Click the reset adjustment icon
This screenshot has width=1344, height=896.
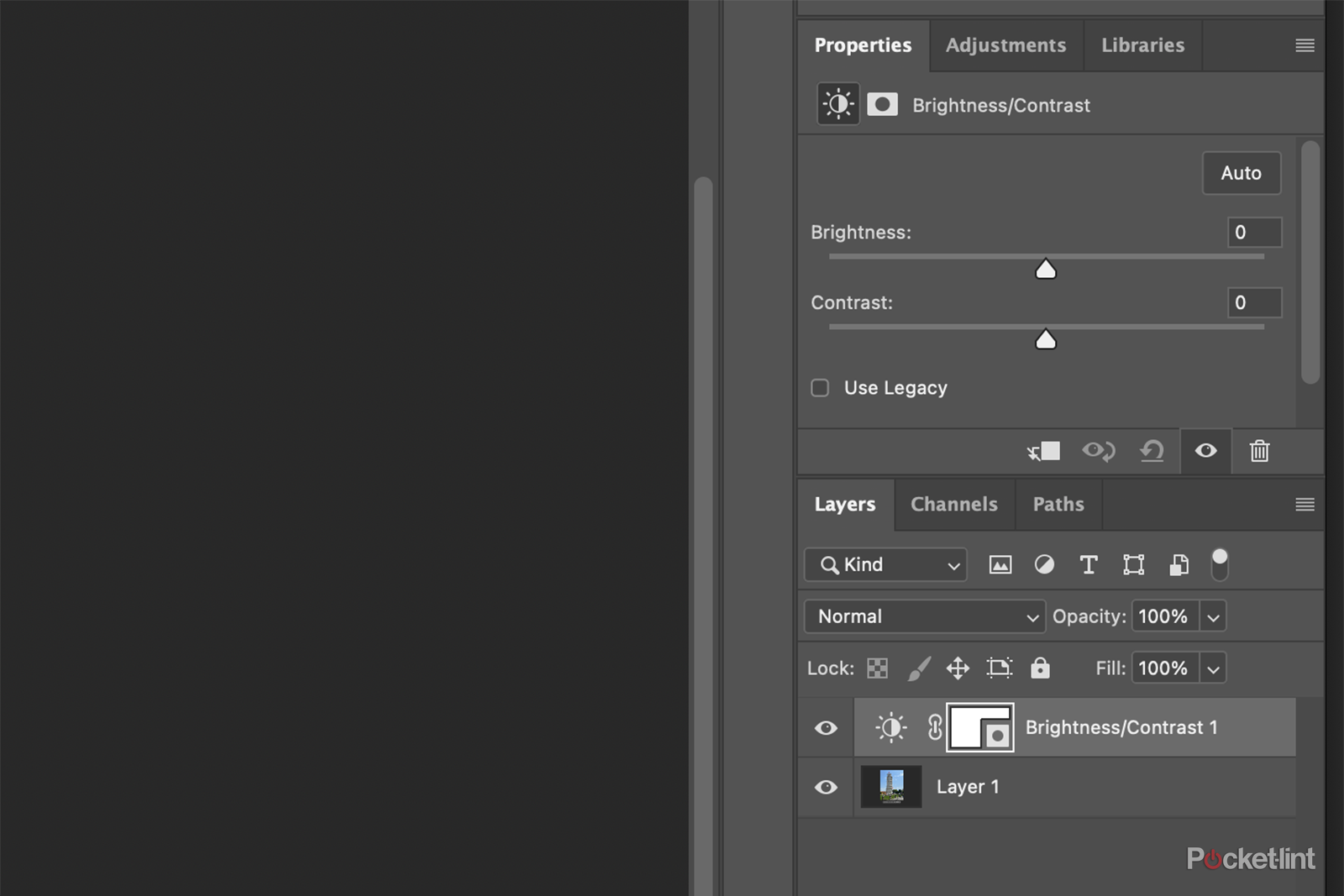pyautogui.click(x=1152, y=451)
